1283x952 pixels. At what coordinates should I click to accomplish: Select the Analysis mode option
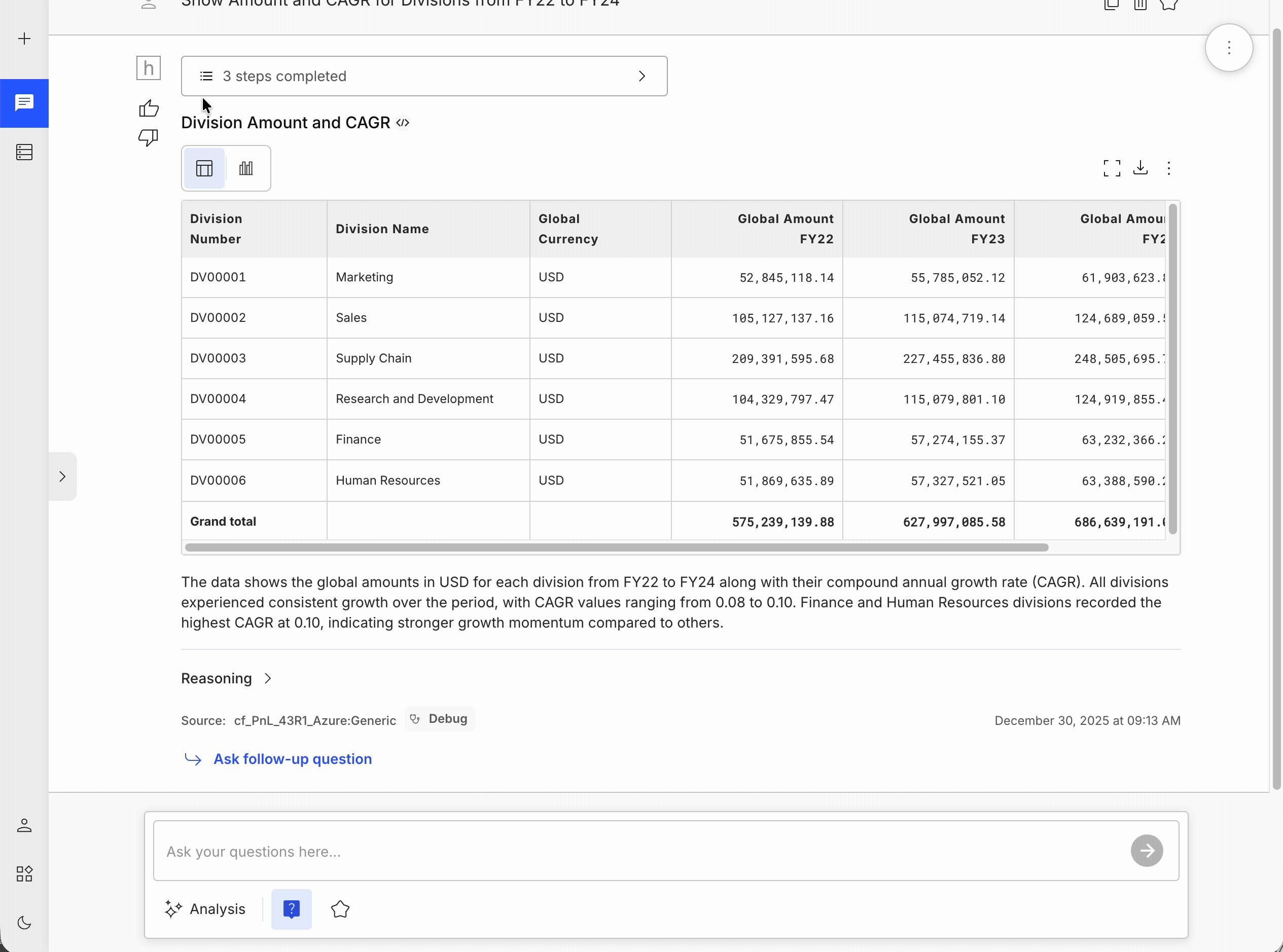[206, 909]
